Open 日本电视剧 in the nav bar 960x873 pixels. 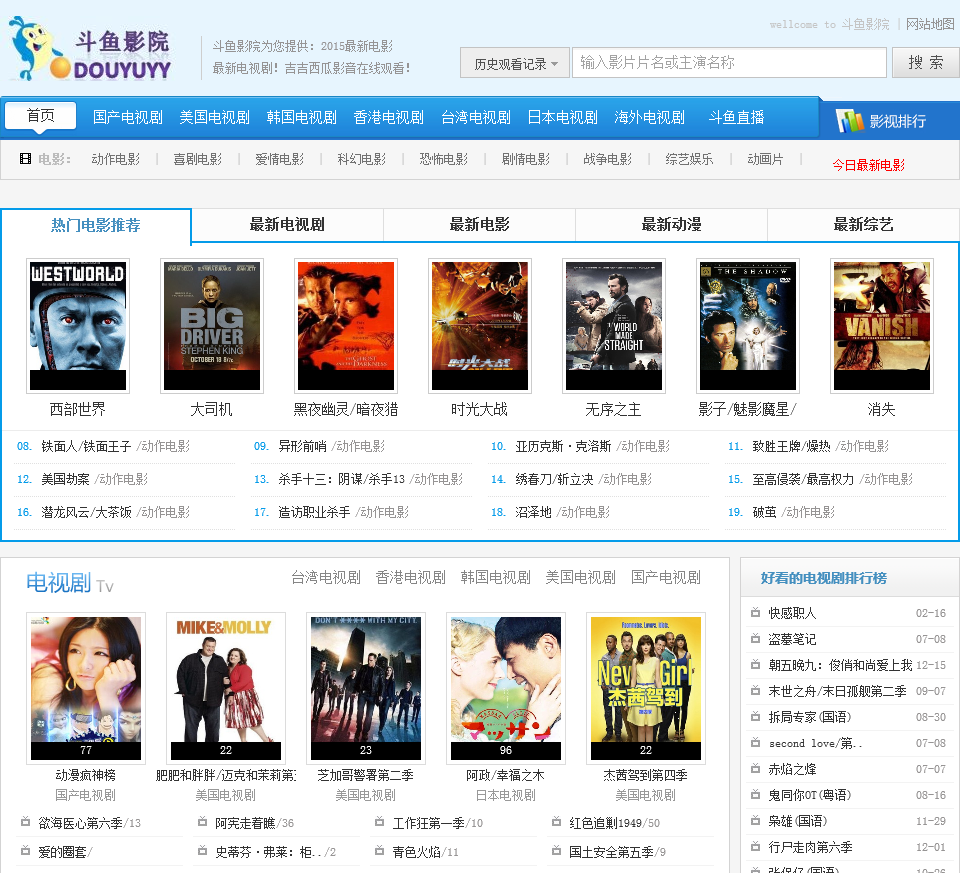(563, 117)
